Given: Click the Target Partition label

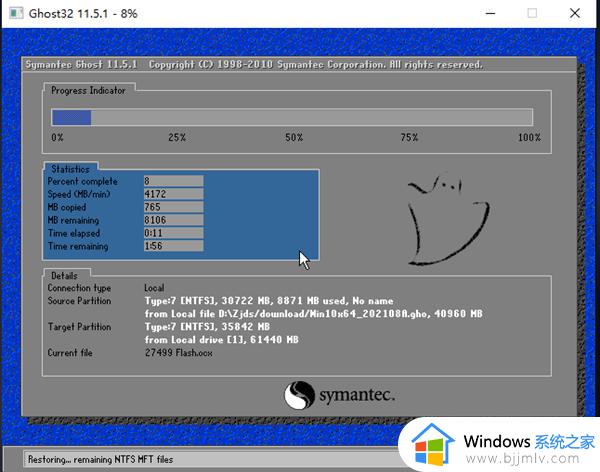Looking at the screenshot, I should [79, 327].
